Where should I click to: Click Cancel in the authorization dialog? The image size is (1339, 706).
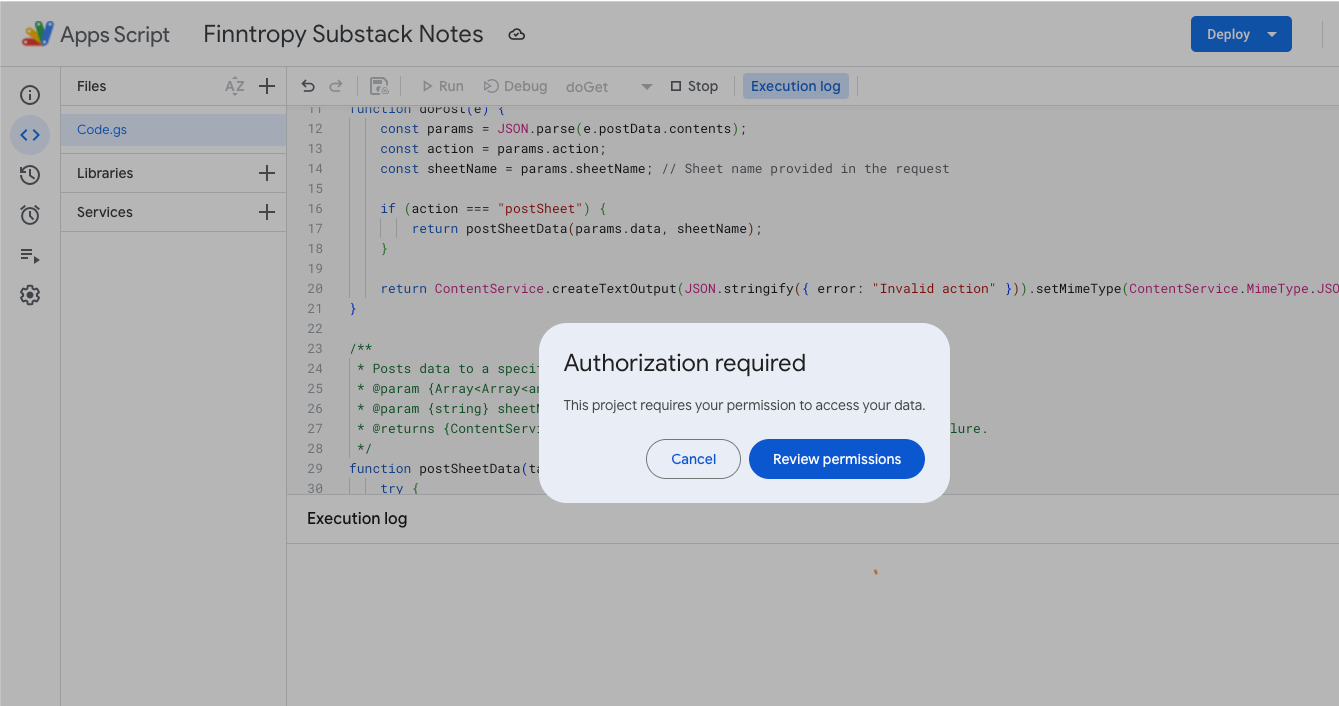point(693,459)
